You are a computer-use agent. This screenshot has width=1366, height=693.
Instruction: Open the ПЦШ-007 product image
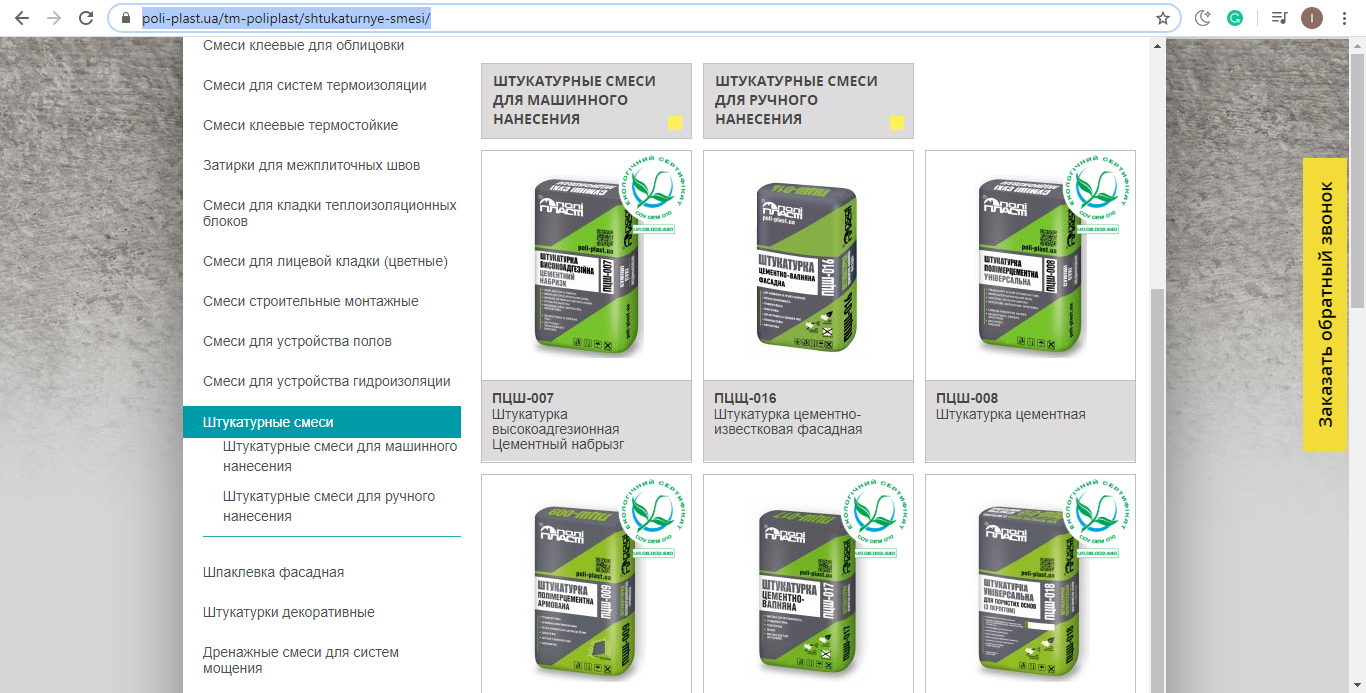(586, 265)
